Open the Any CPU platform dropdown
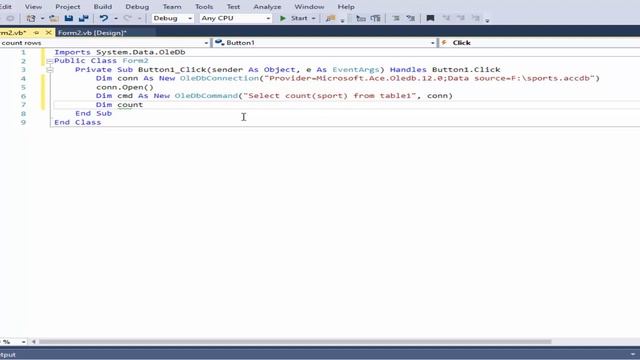The image size is (640, 360). (235, 18)
